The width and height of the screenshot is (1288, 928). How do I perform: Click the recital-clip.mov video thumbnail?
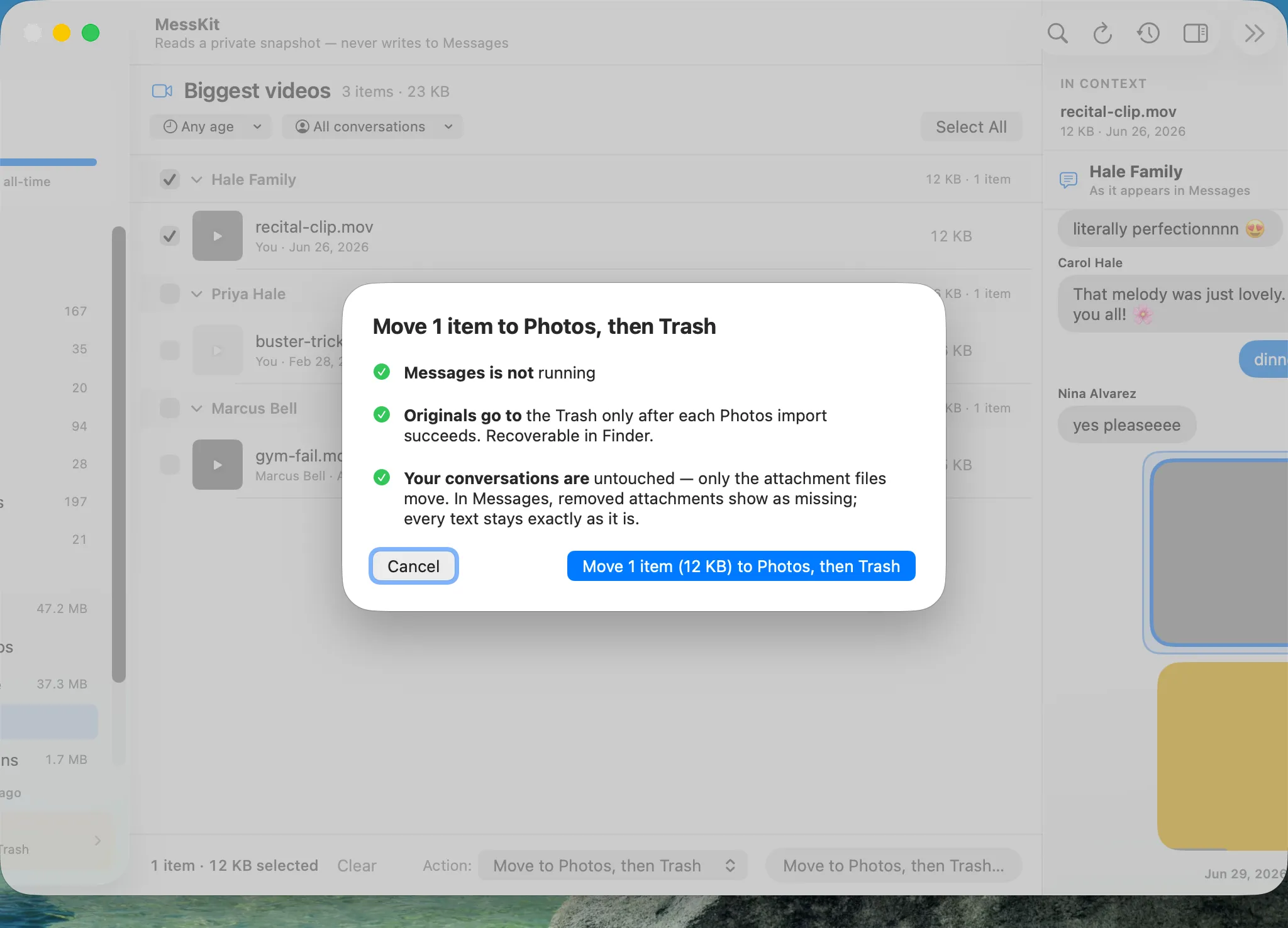point(218,236)
